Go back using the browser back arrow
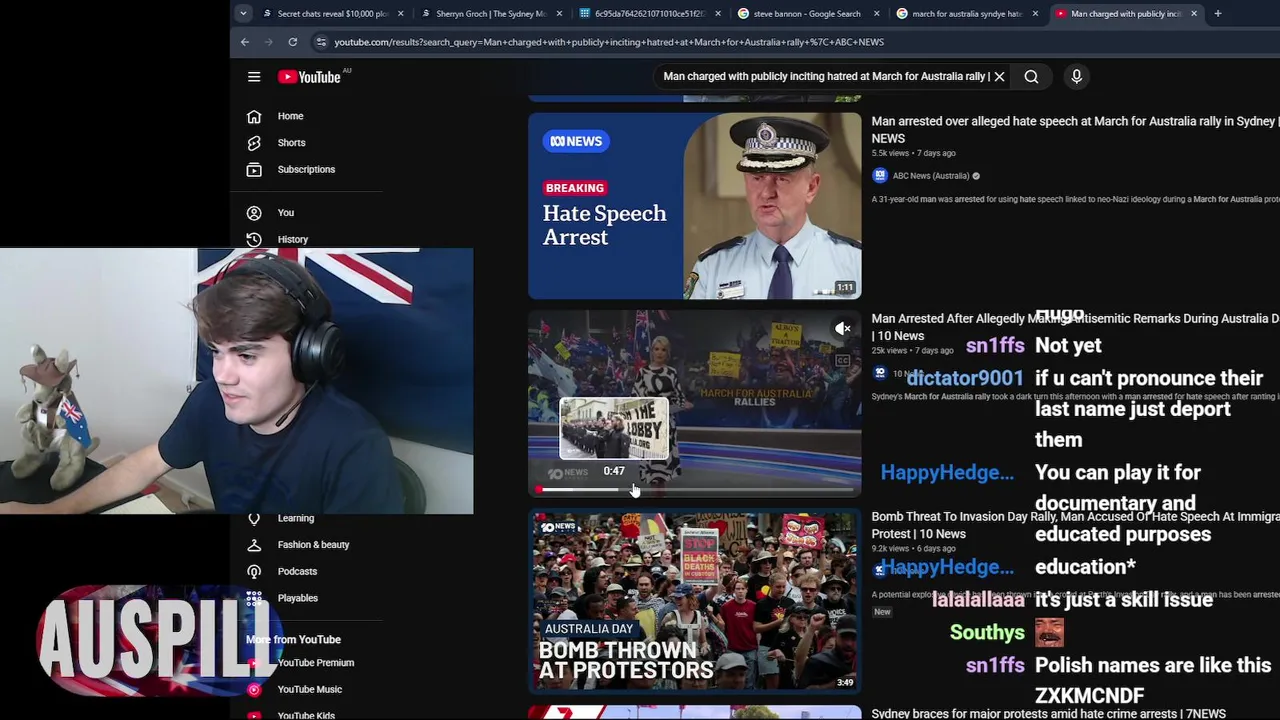Image resolution: width=1280 pixels, height=720 pixels. (245, 42)
